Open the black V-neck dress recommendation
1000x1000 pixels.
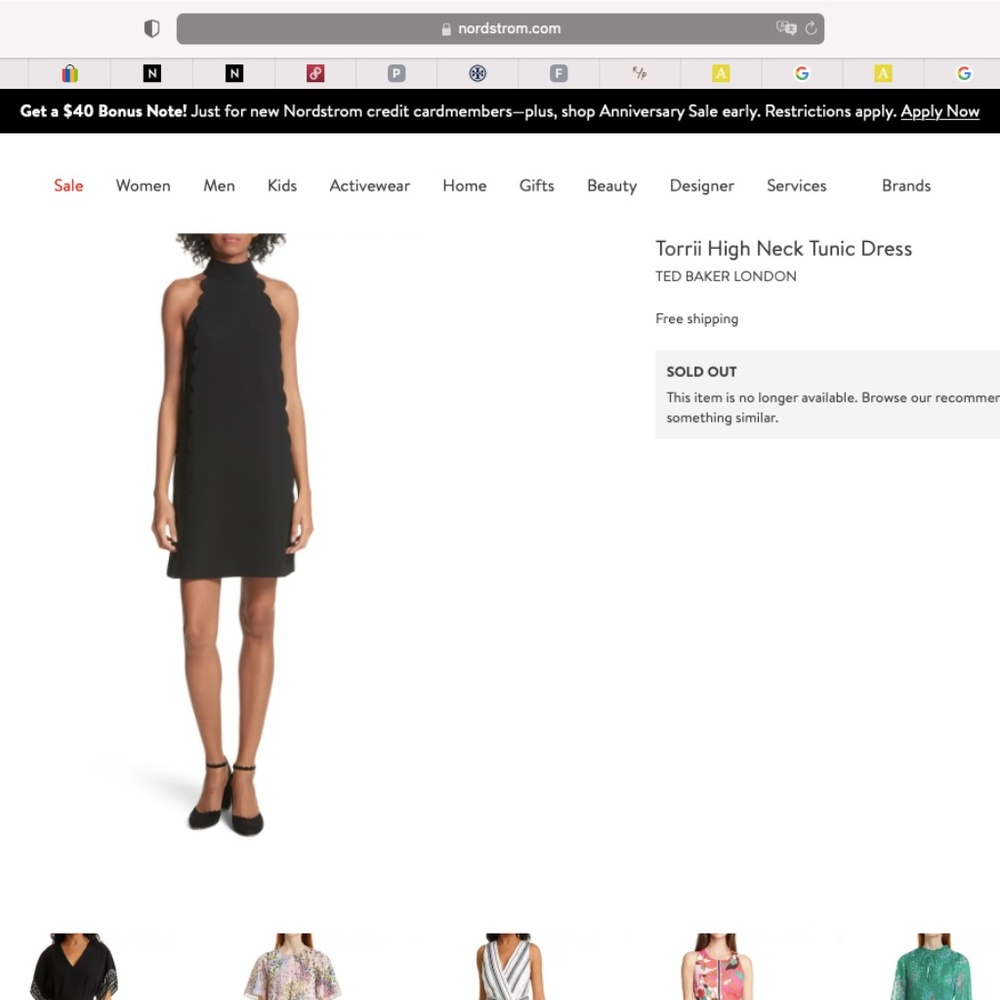[x=74, y=966]
